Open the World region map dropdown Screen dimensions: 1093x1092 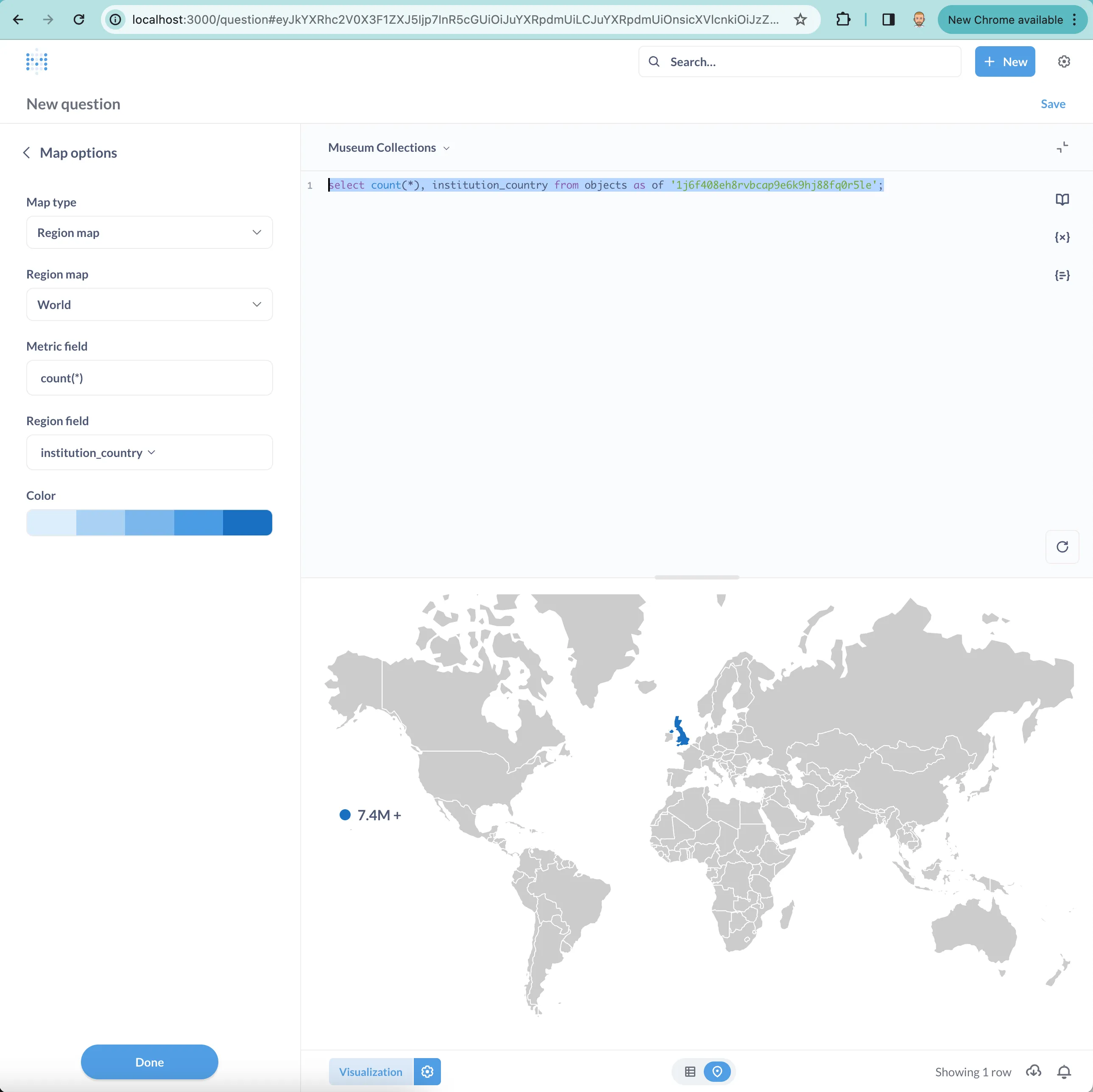pos(149,305)
